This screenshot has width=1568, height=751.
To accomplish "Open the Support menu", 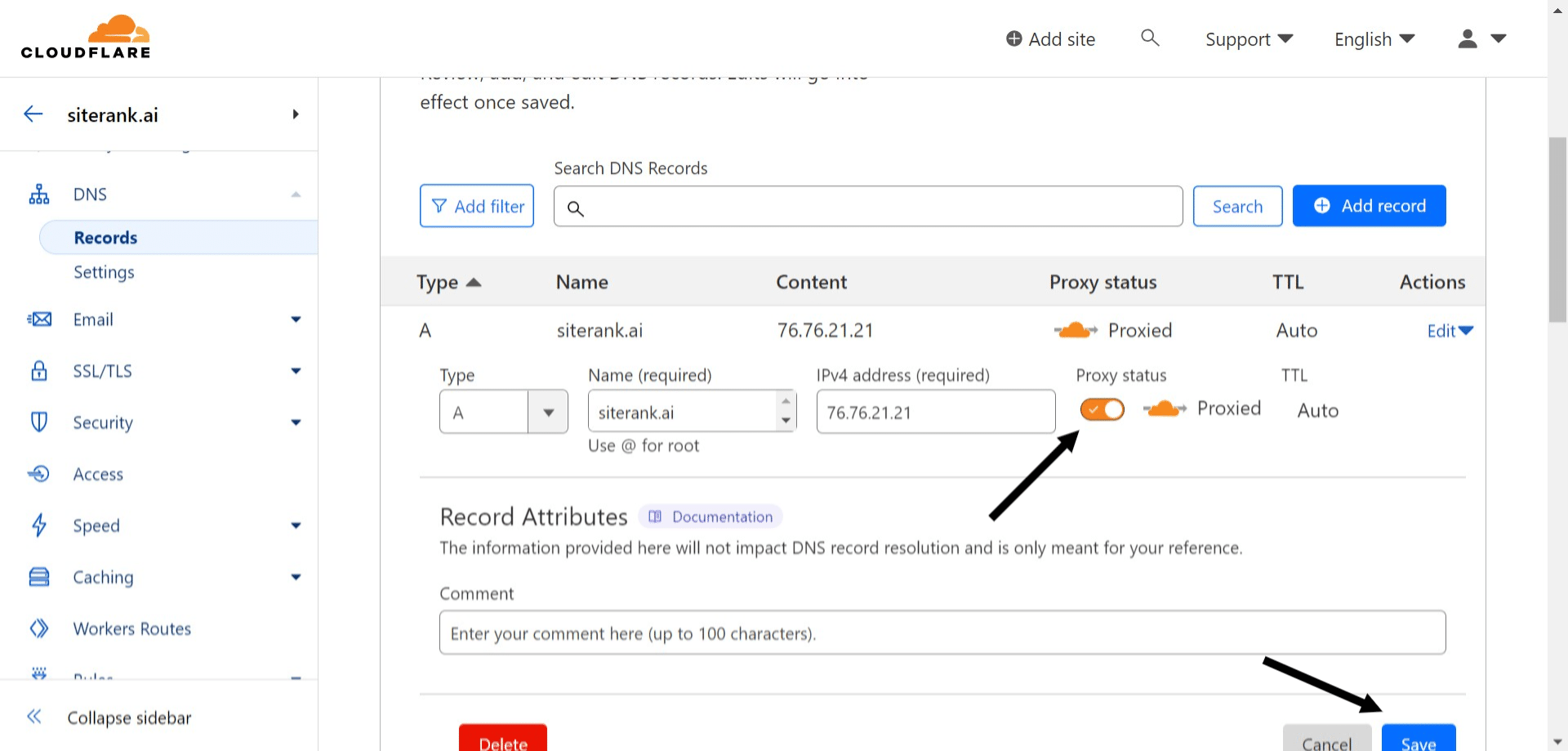I will [1248, 38].
